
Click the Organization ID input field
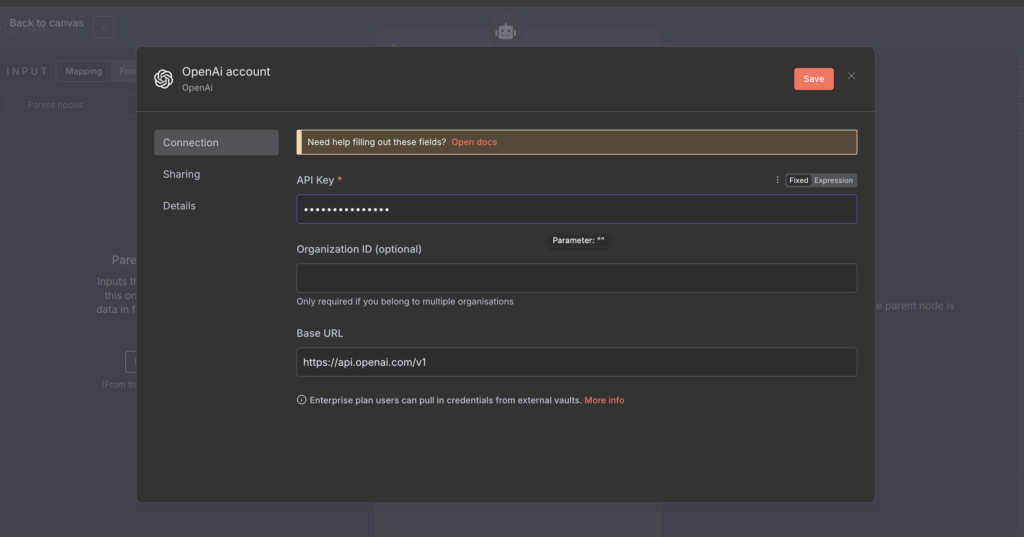point(576,278)
